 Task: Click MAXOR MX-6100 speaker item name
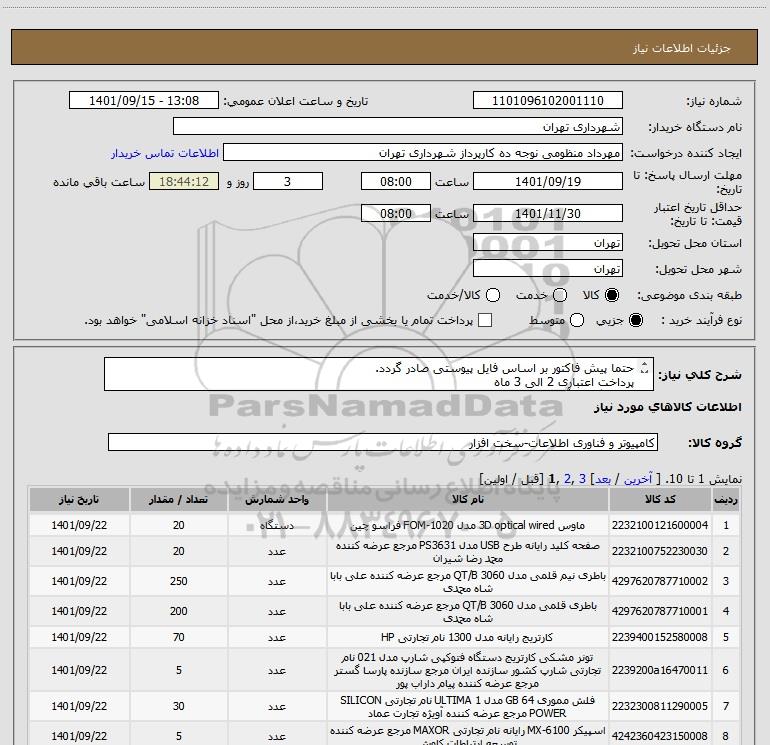[468, 736]
